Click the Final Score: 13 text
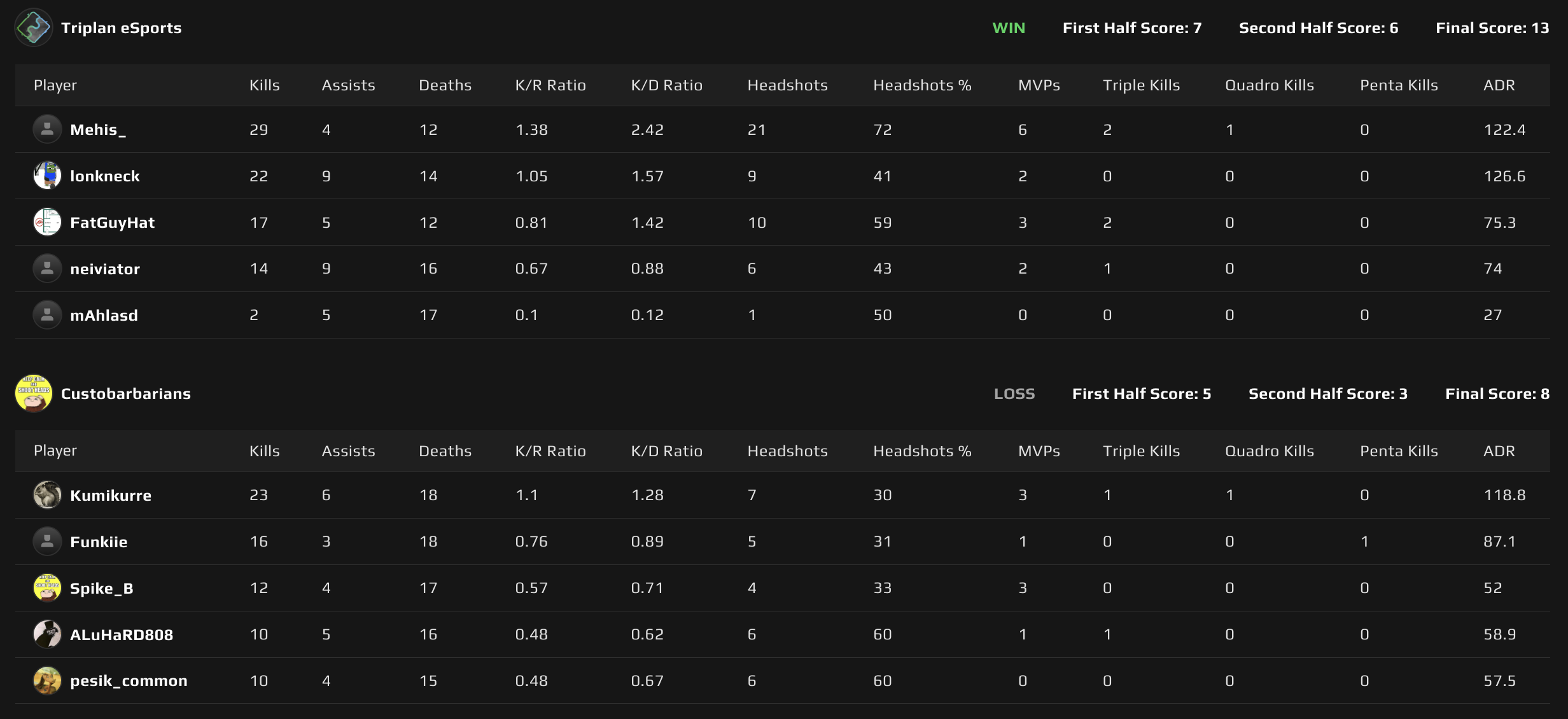 (x=1494, y=27)
